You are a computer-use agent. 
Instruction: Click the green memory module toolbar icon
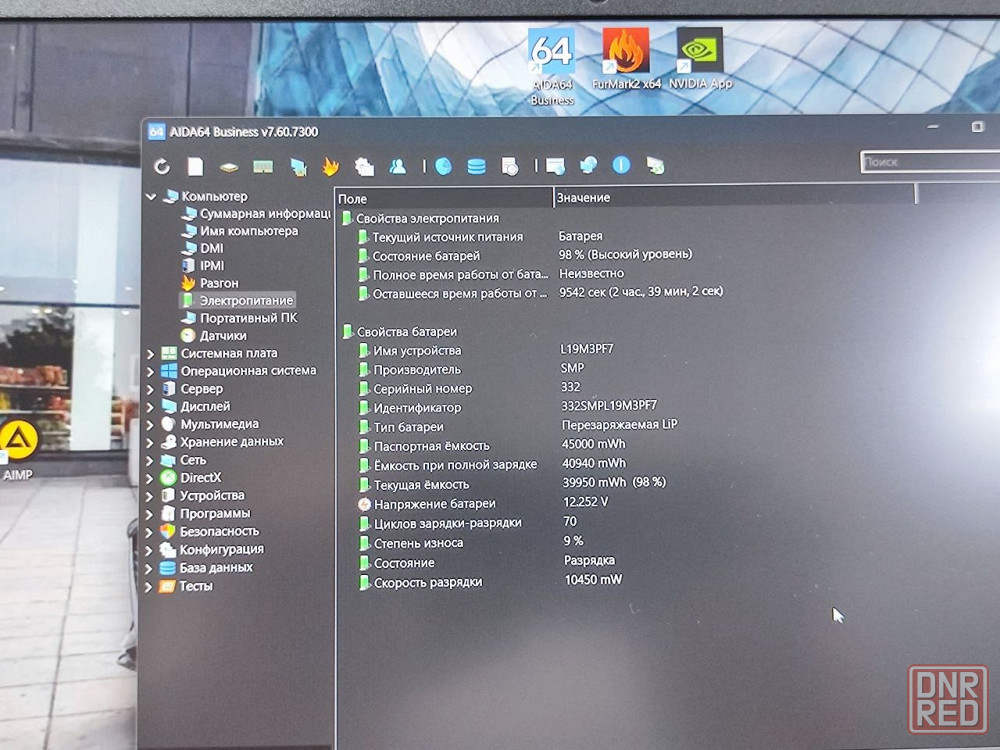click(263, 167)
